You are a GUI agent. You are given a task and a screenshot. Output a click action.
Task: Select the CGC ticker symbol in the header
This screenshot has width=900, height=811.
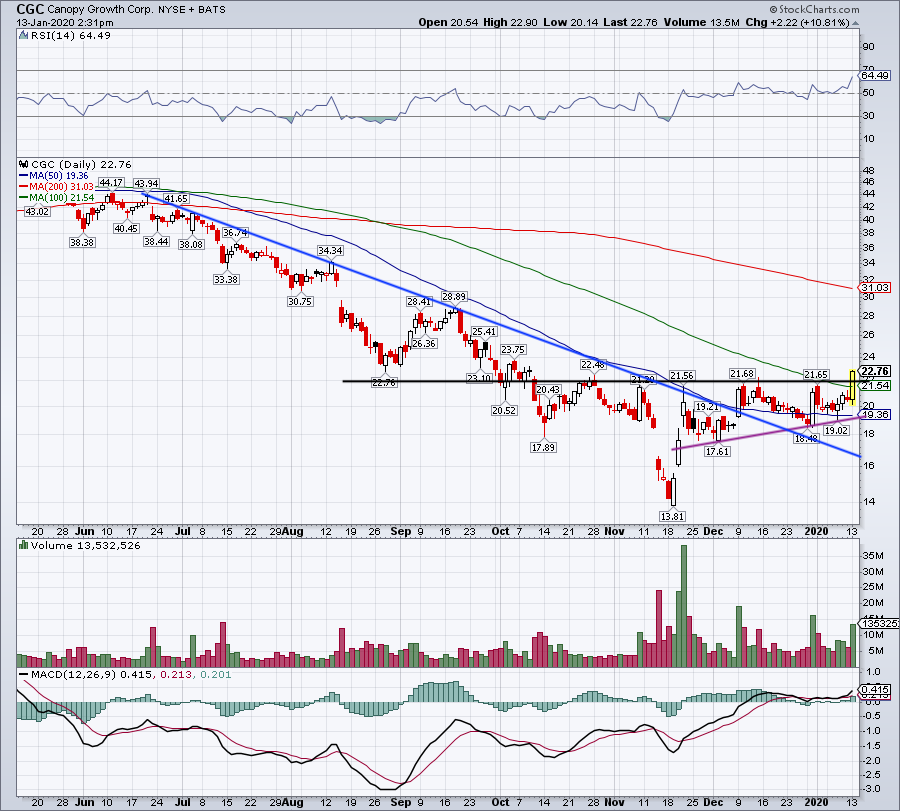pos(29,9)
